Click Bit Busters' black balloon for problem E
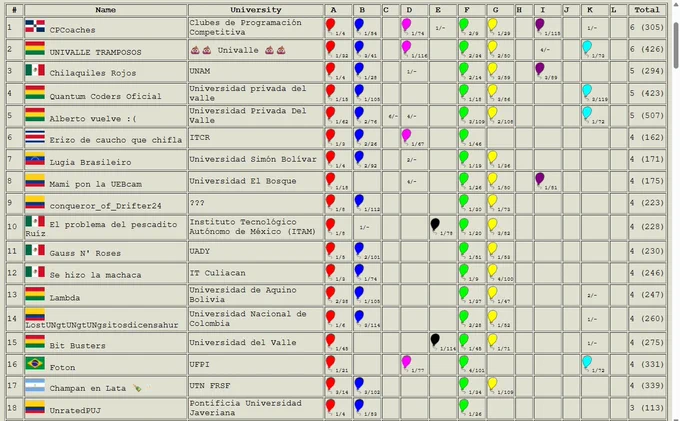 (x=435, y=340)
